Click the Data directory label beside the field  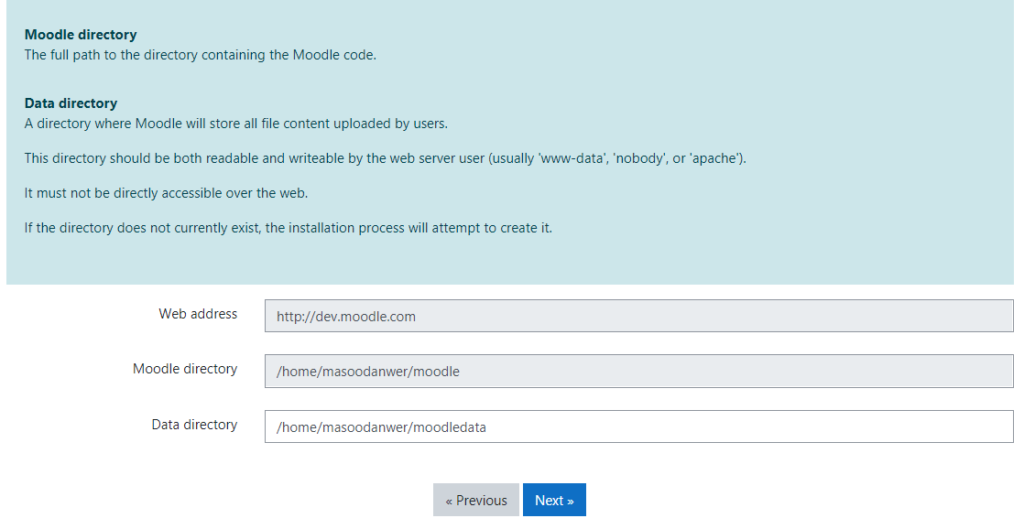pos(194,425)
